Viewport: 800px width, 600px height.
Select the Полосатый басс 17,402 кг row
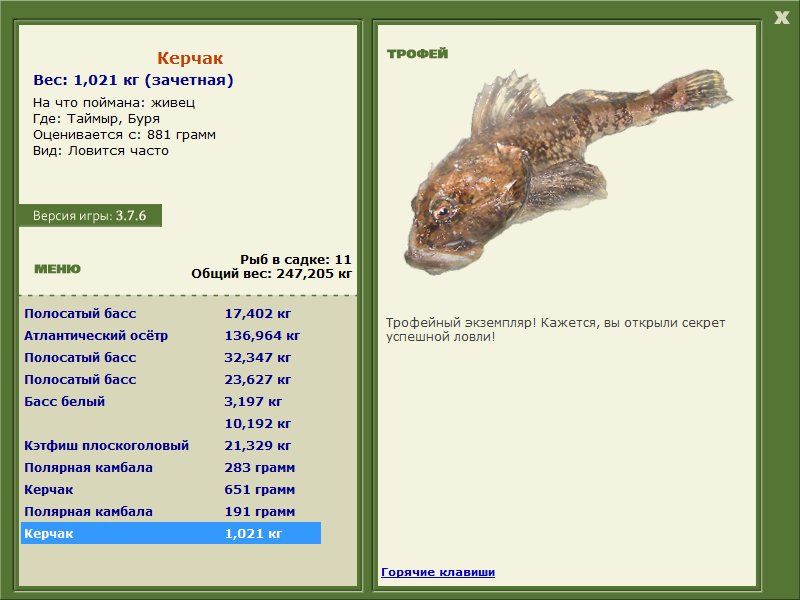[171, 313]
